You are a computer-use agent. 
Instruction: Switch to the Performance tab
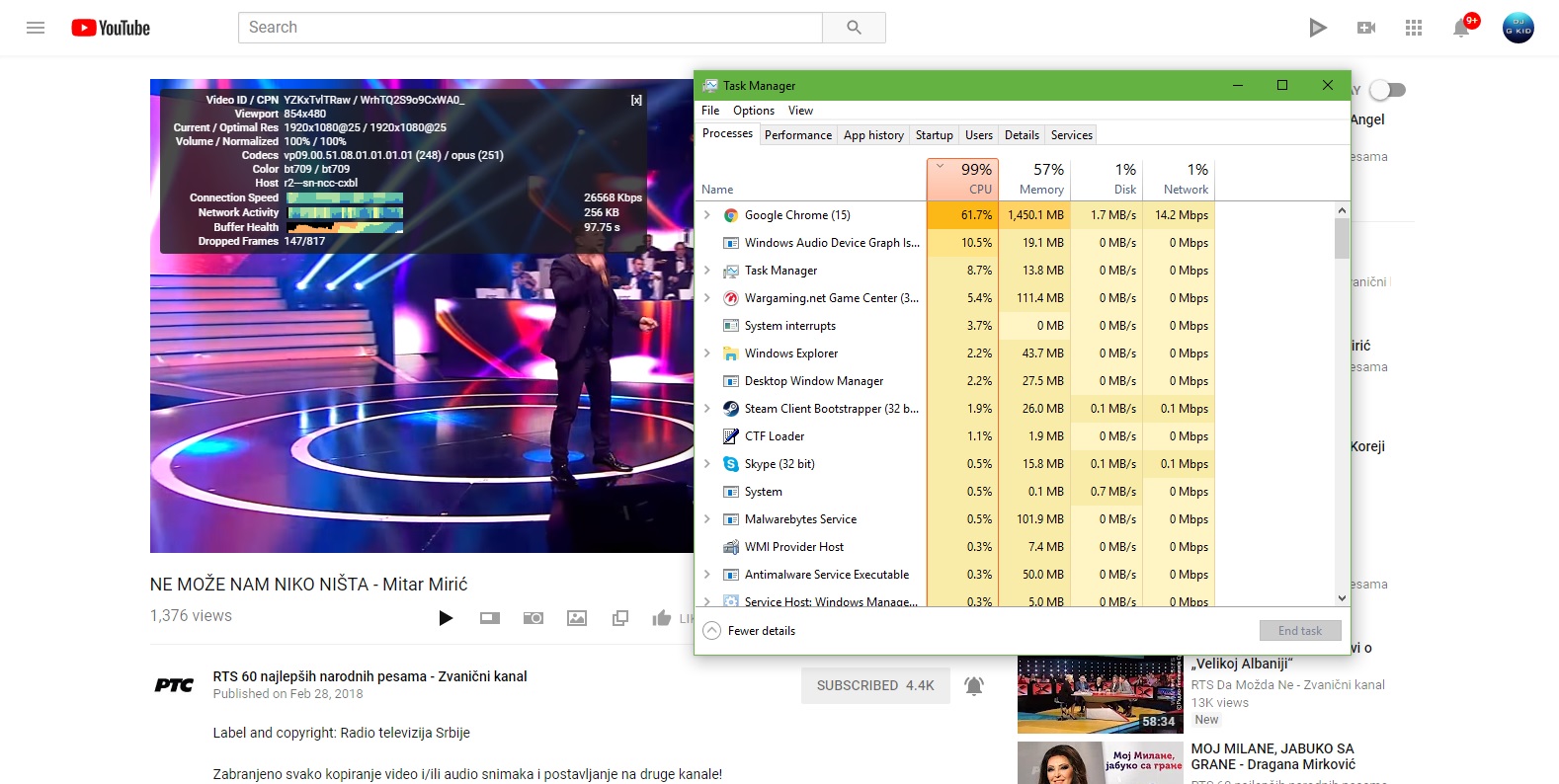coord(798,135)
